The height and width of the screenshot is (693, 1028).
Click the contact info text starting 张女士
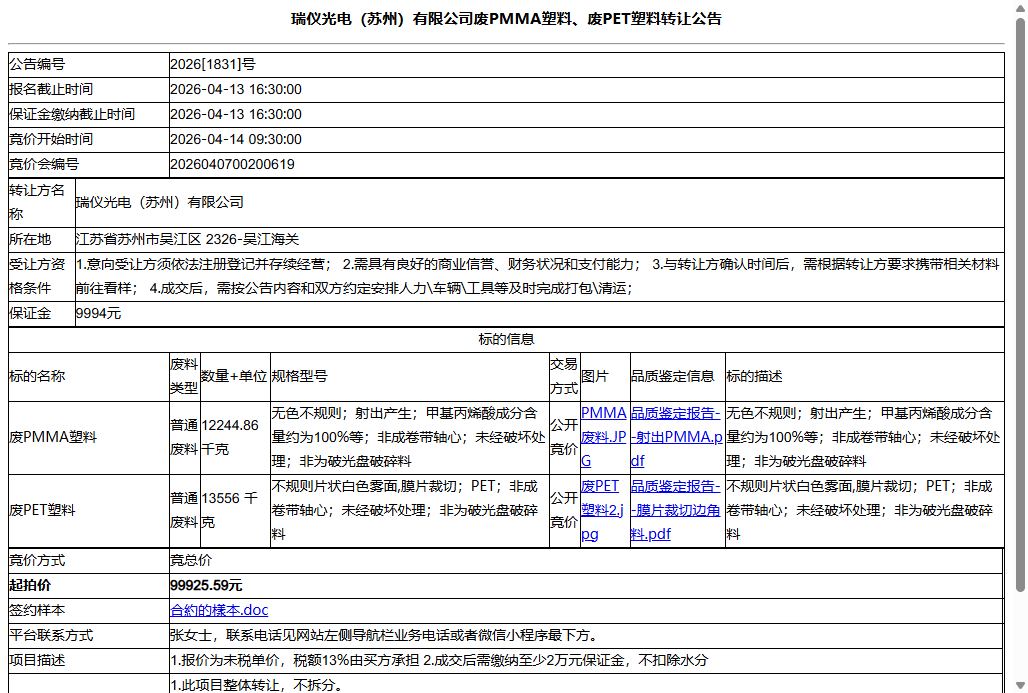384,635
